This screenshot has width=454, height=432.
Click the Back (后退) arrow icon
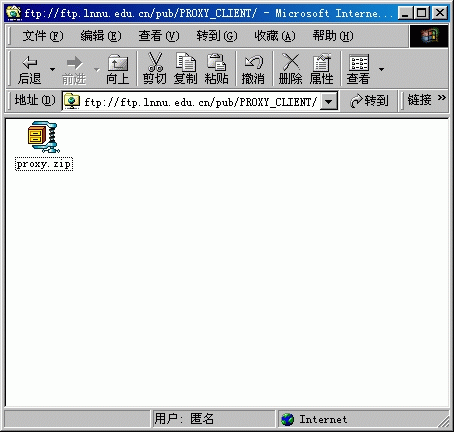(x=30, y=62)
